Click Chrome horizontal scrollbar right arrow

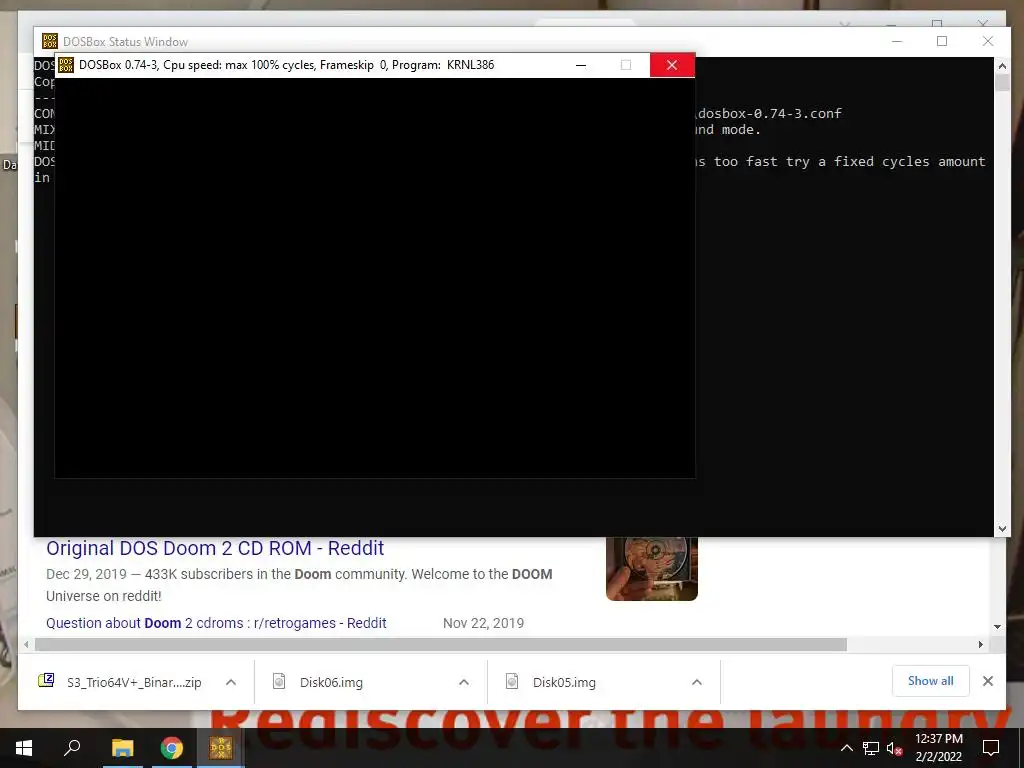pyautogui.click(x=981, y=645)
